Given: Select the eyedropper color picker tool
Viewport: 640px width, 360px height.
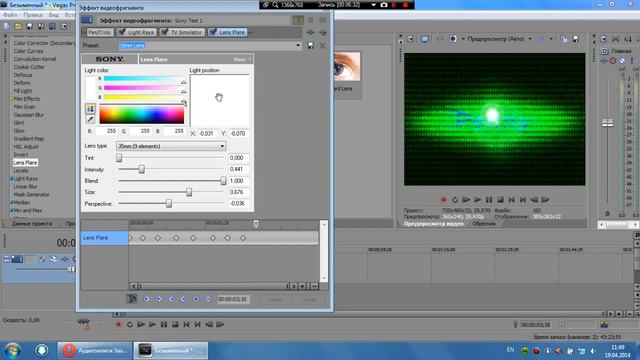Looking at the screenshot, I should point(90,119).
